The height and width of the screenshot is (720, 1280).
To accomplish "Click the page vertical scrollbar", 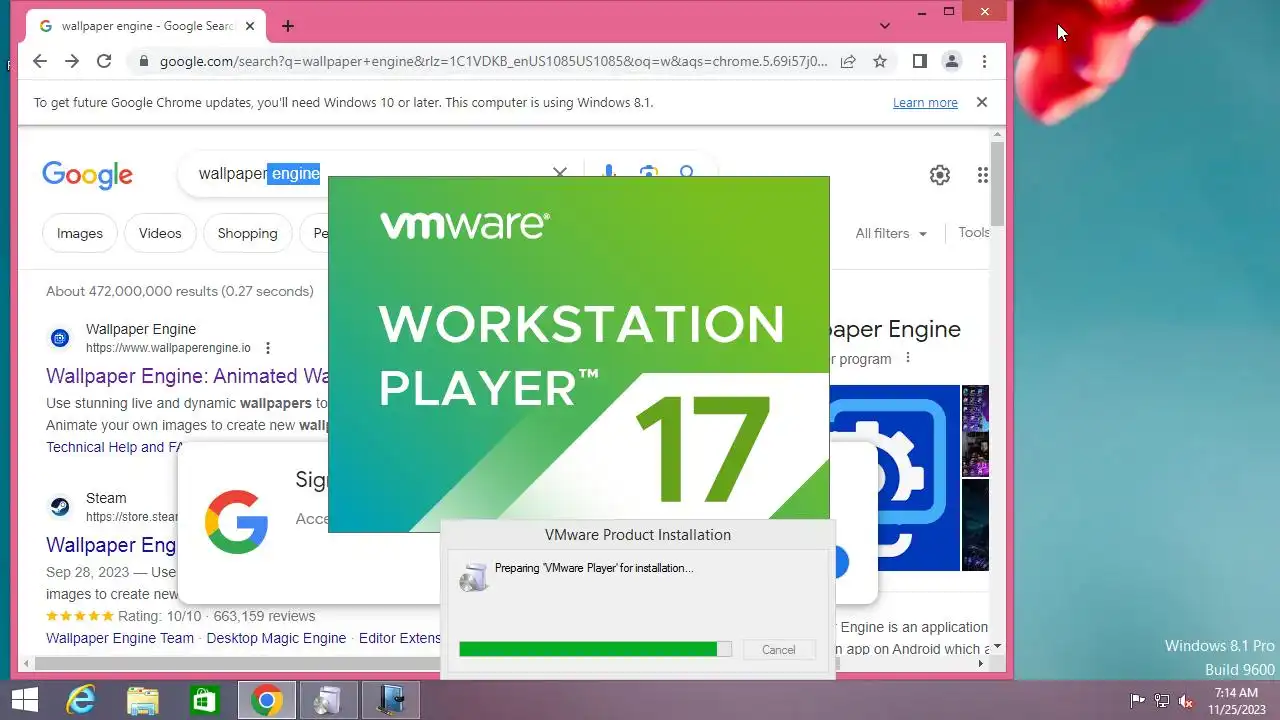I will [x=997, y=185].
